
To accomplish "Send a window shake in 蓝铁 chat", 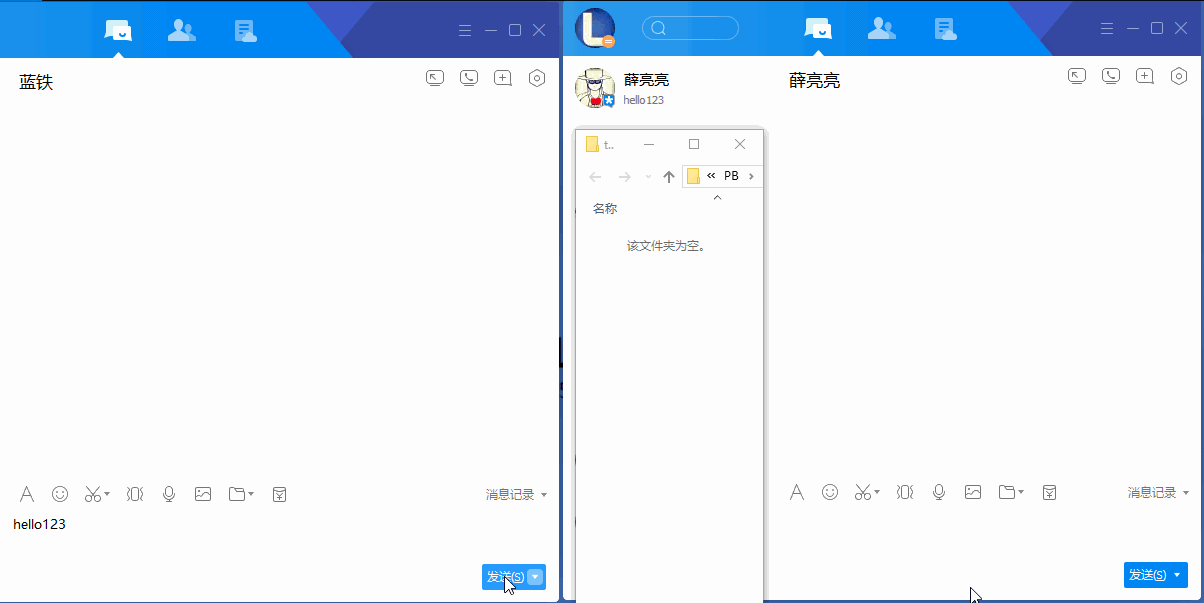I will (135, 494).
